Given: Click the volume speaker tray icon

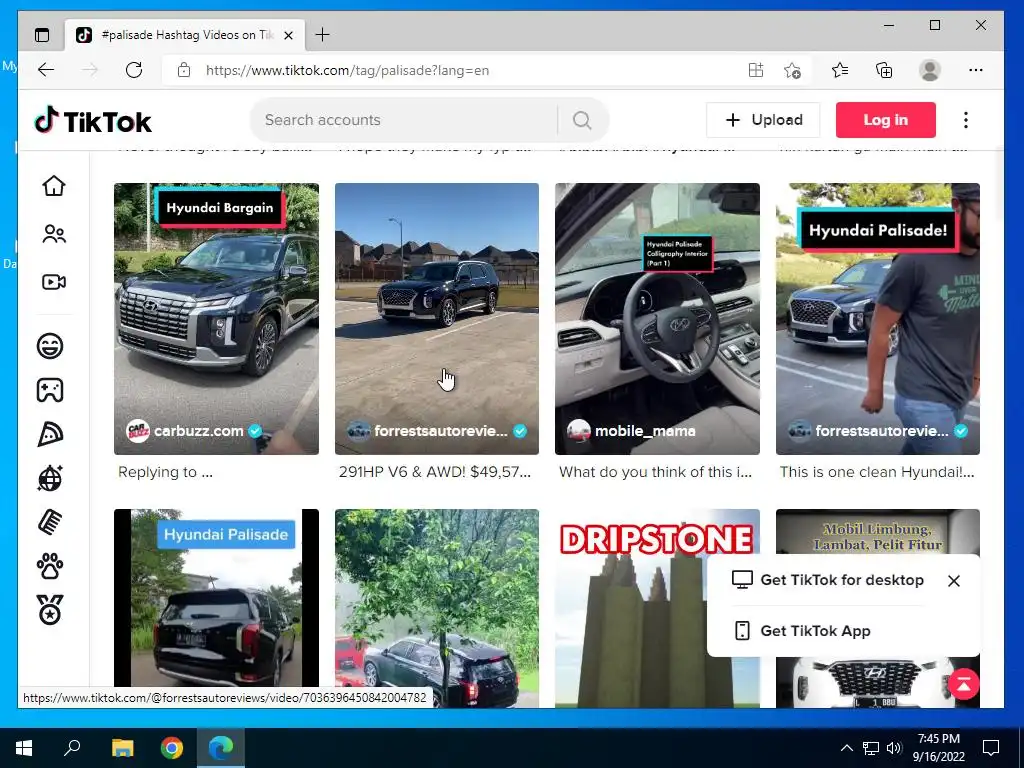Looking at the screenshot, I should (894, 748).
